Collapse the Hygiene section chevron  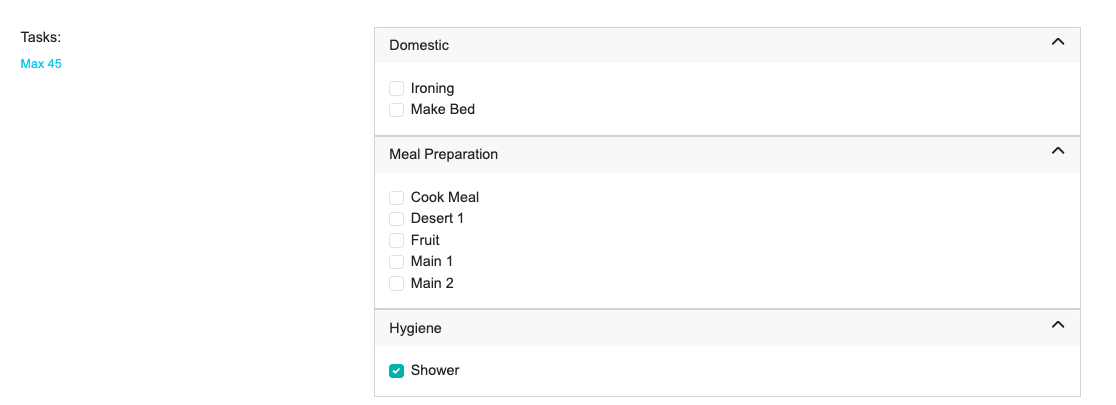click(x=1058, y=325)
